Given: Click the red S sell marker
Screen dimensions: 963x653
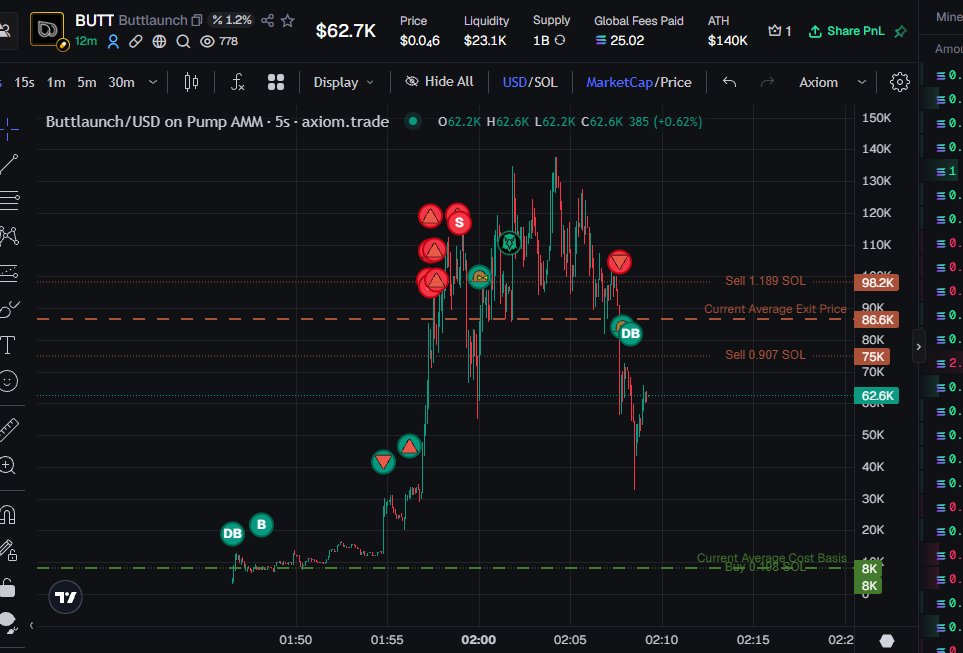Looking at the screenshot, I should pos(459,222).
